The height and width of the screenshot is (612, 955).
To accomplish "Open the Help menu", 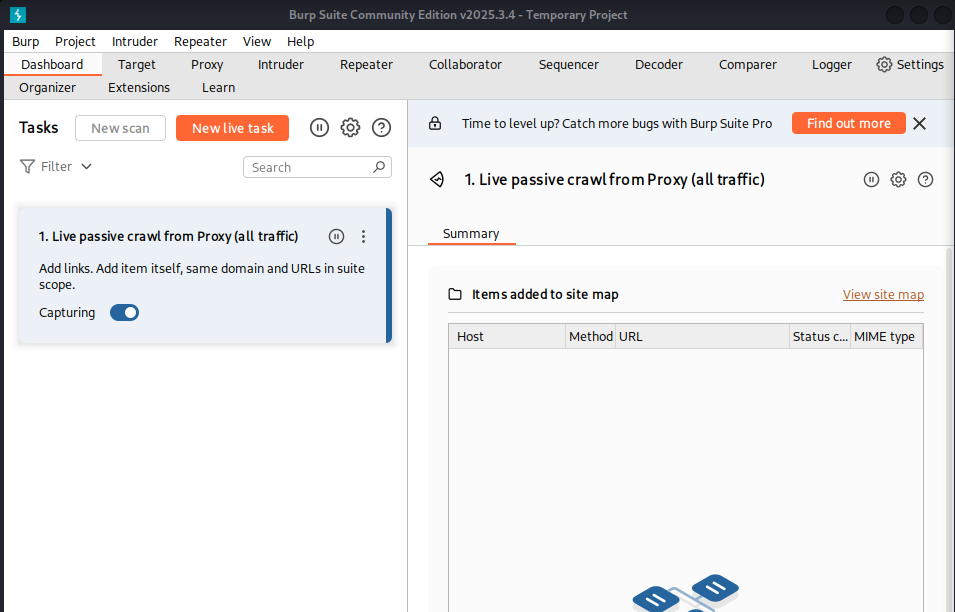I will pyautogui.click(x=300, y=41).
